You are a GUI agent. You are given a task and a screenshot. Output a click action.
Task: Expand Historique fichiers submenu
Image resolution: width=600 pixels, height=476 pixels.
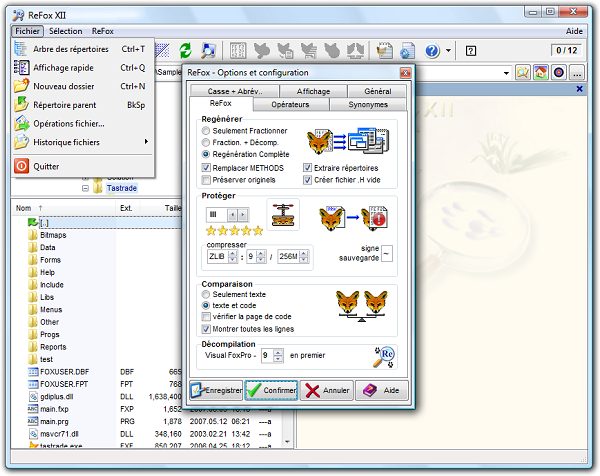83,142
